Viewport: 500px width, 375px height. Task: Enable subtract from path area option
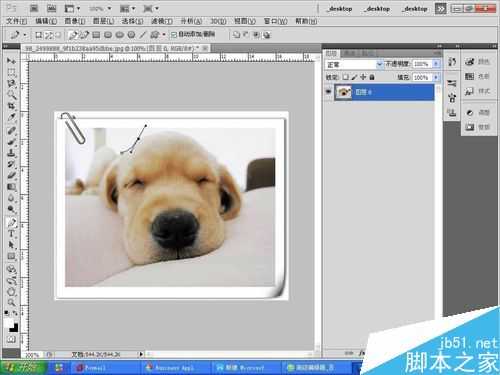tap(246, 35)
